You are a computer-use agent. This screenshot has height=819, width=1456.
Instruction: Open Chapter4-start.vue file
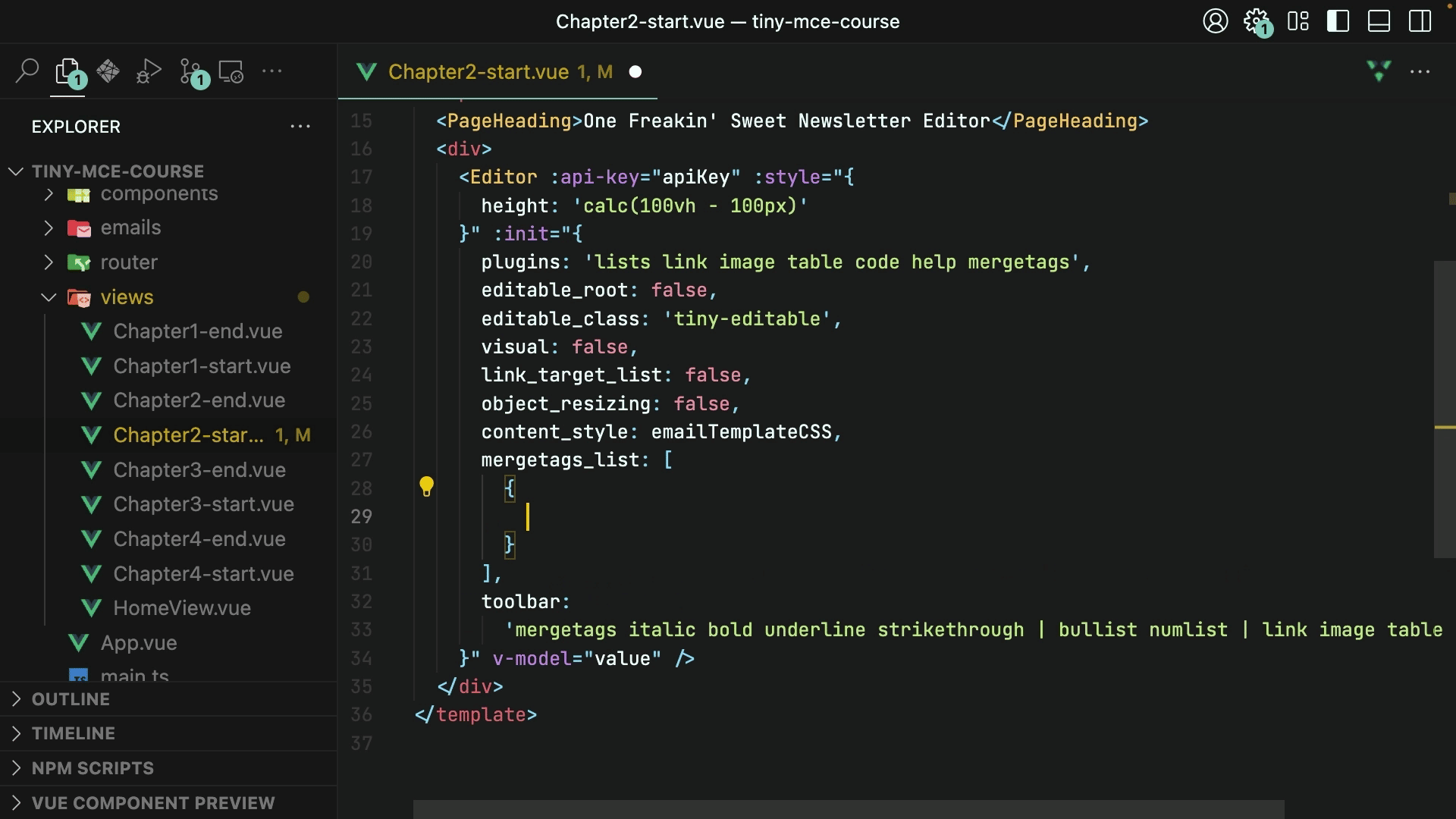pos(203,574)
